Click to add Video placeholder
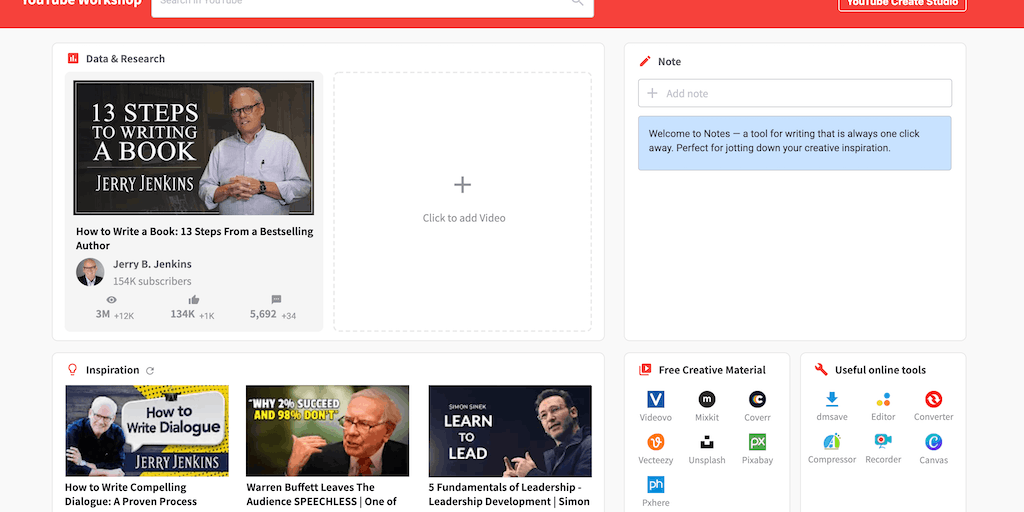1024x512 pixels. click(463, 200)
